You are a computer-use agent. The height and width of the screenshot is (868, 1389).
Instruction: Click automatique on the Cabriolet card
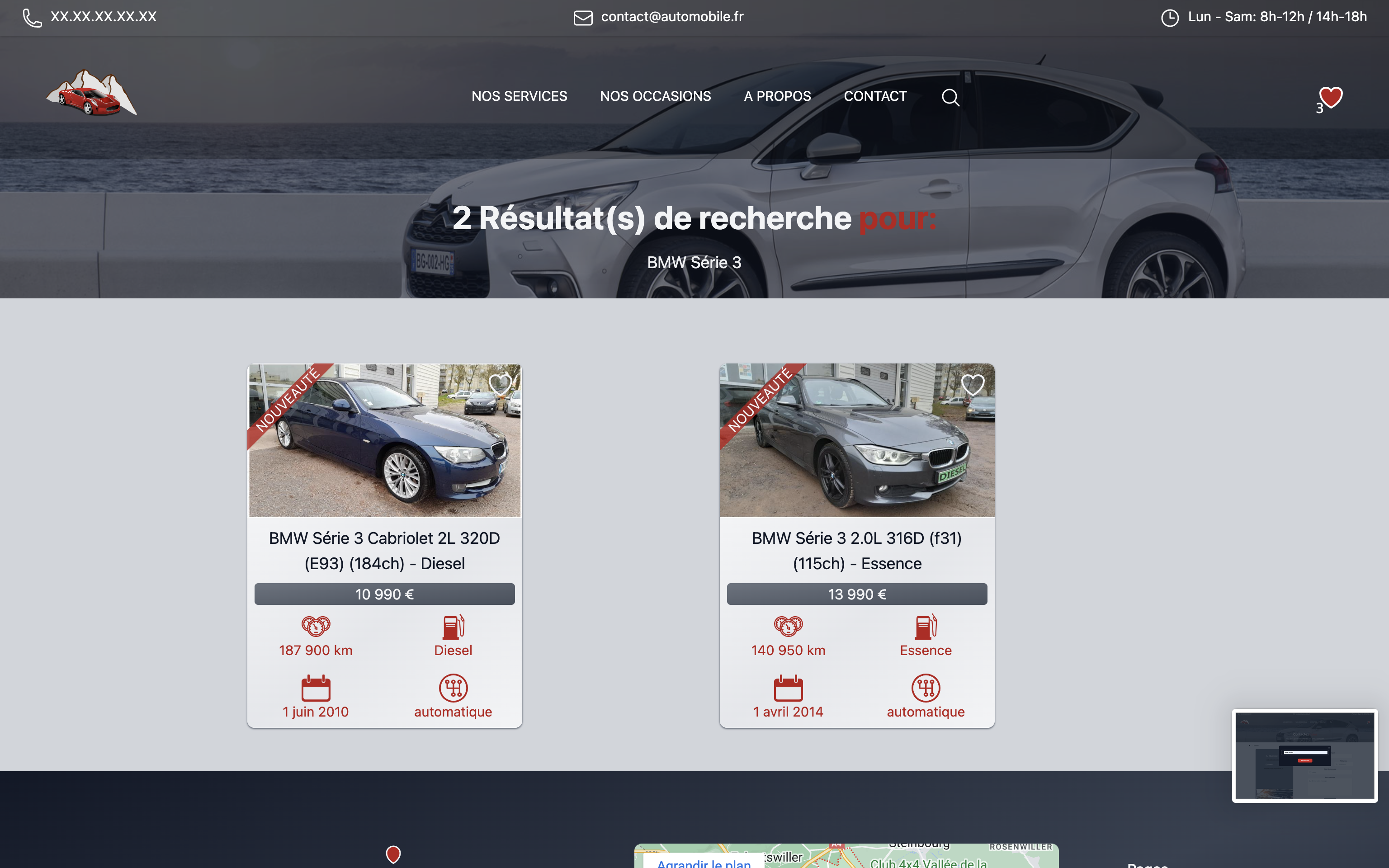[x=454, y=712]
